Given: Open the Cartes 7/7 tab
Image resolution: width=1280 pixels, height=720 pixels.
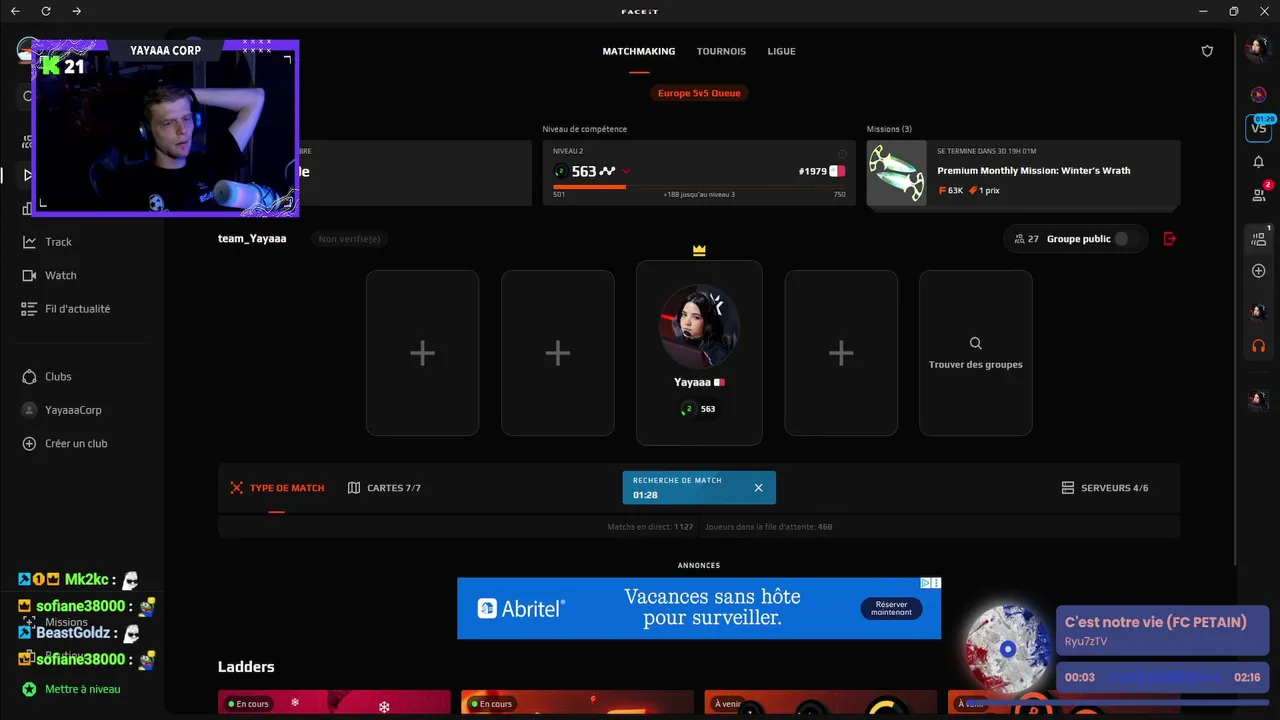Looking at the screenshot, I should (384, 488).
